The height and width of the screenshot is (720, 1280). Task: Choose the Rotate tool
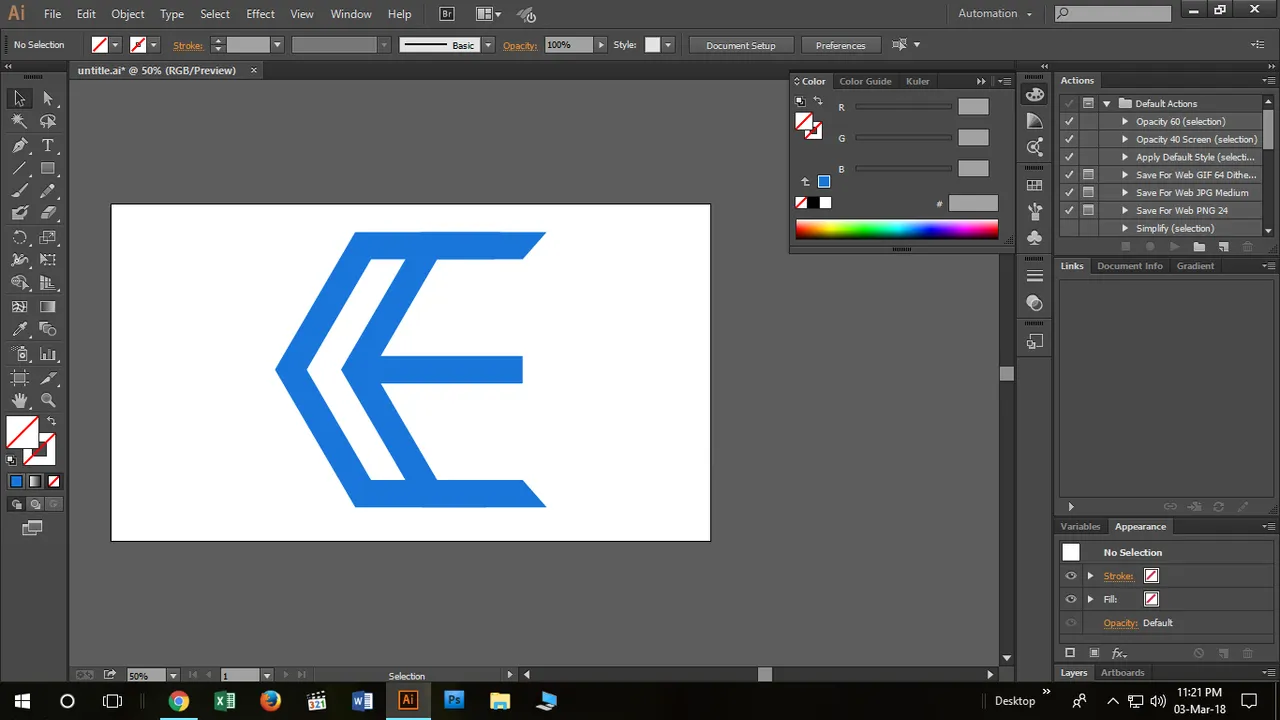pyautogui.click(x=19, y=238)
